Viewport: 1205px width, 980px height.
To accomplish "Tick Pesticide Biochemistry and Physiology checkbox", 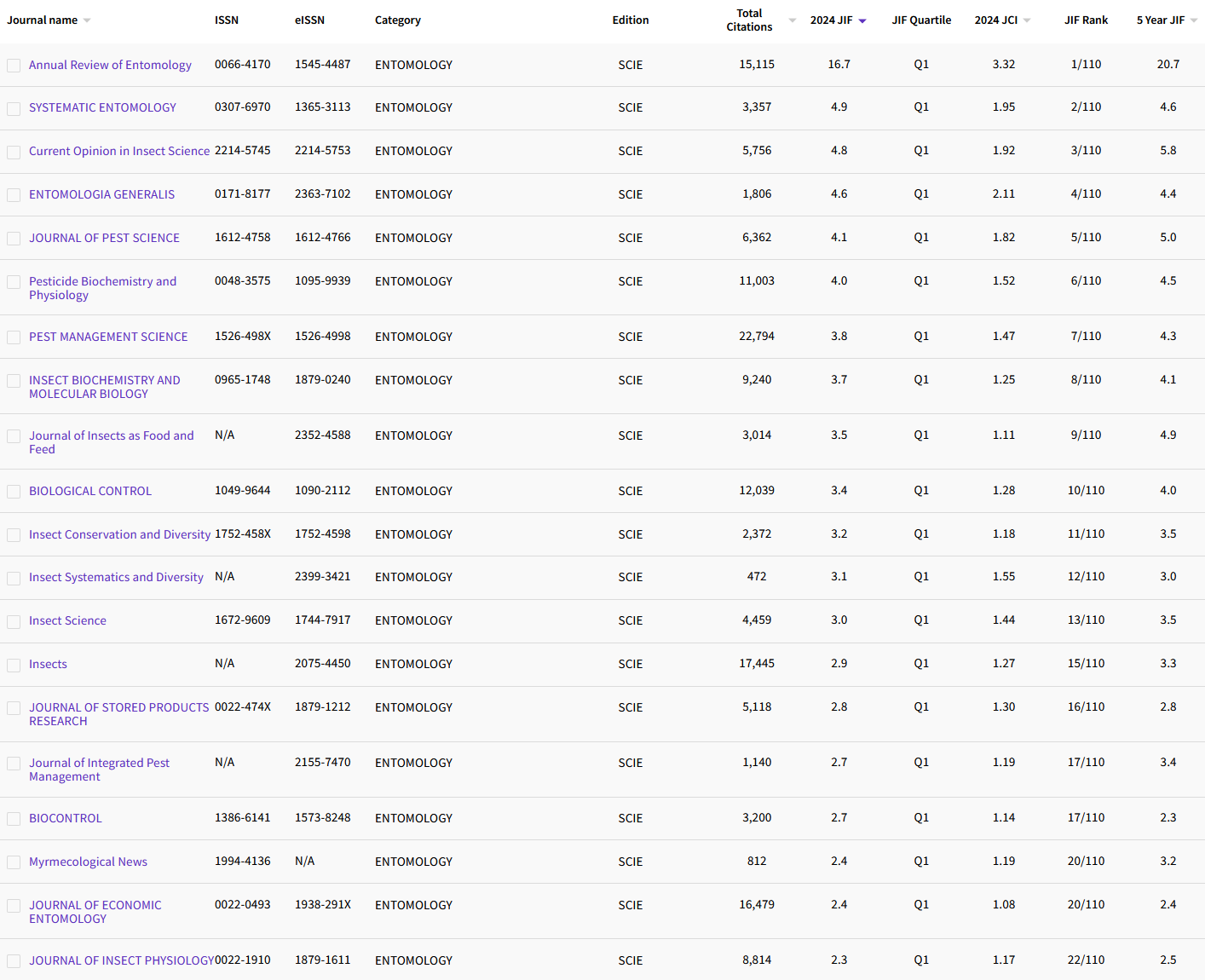I will pyautogui.click(x=14, y=282).
